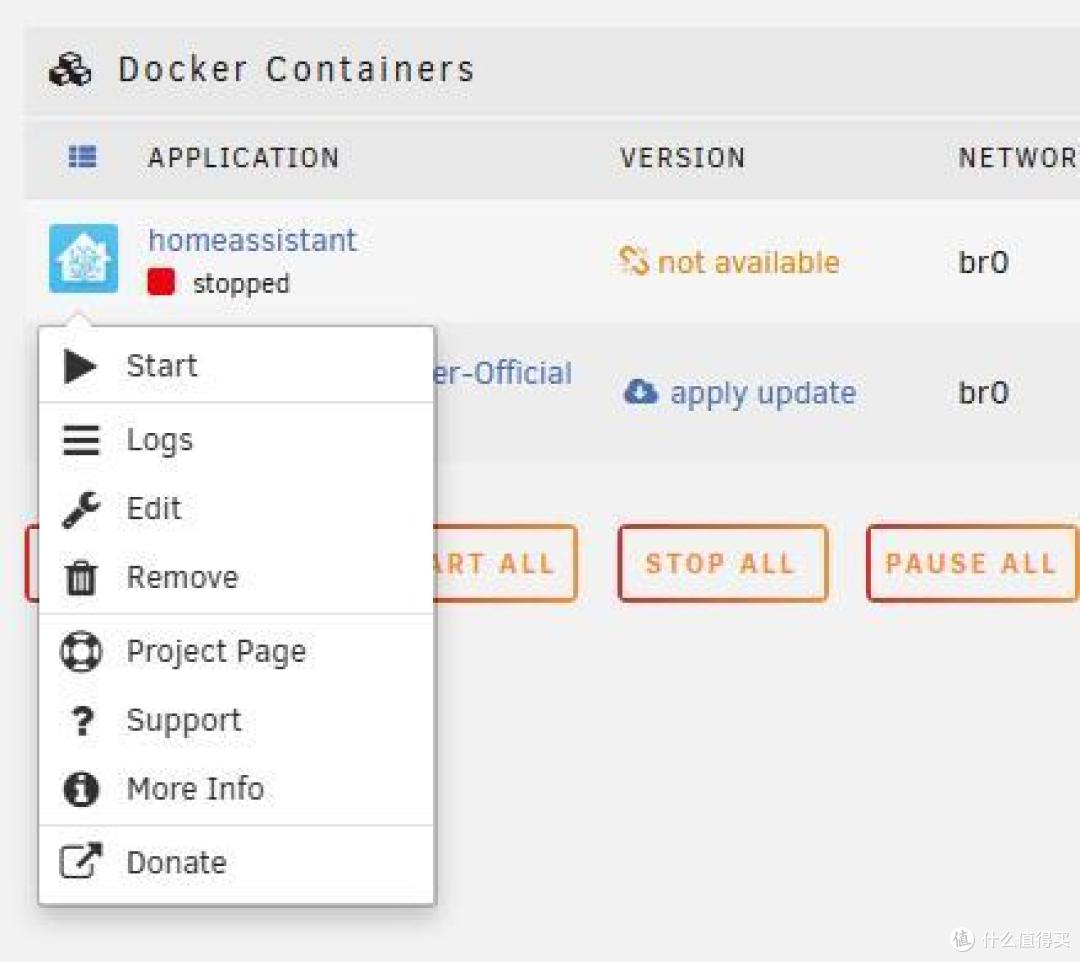The image size is (1080, 962).
Task: Toggle the list view icon beside APPLICATION
Action: pyautogui.click(x=82, y=157)
